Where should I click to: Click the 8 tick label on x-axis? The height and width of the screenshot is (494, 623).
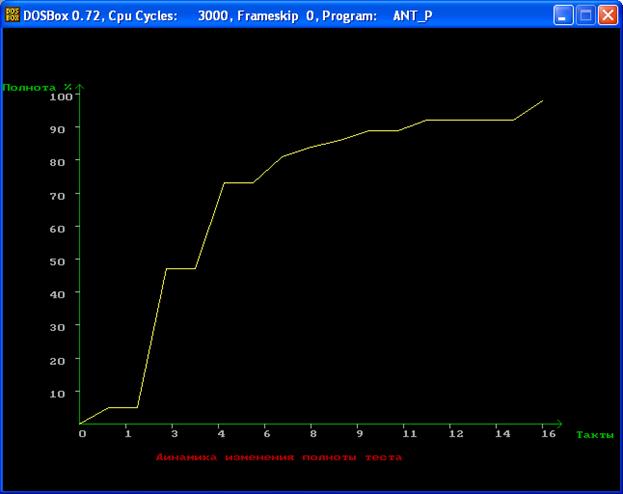tap(312, 434)
